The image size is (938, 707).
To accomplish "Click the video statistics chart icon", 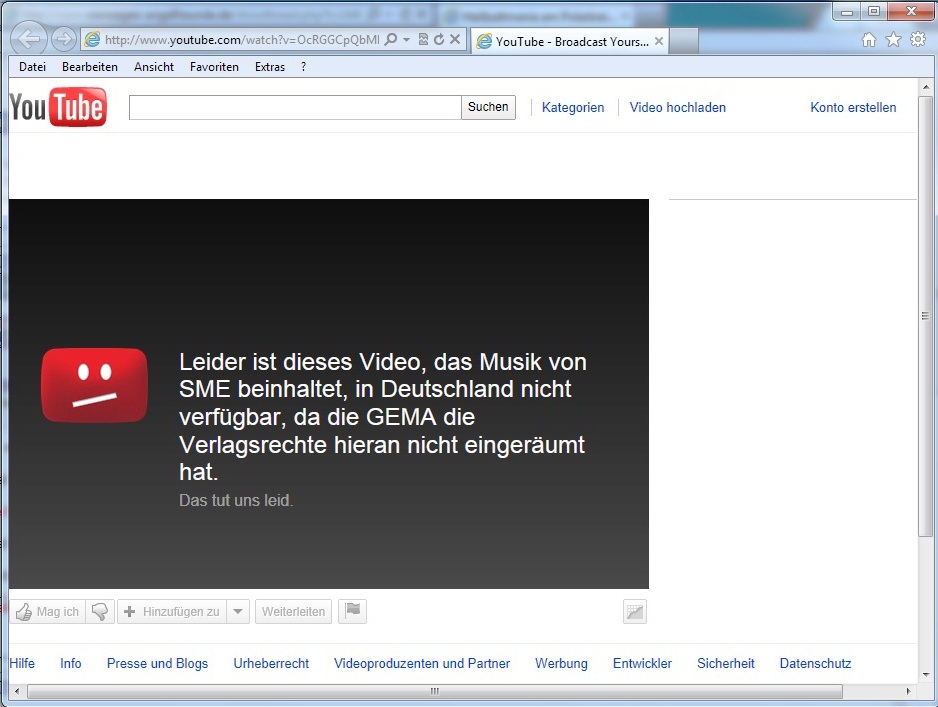I will 635,611.
